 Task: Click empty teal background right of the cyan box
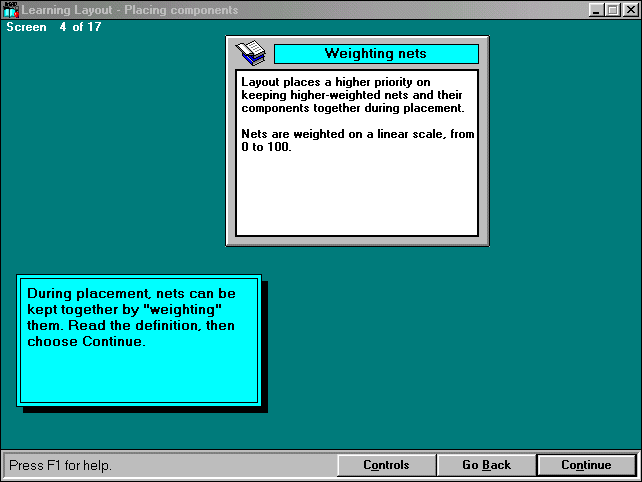(450, 340)
